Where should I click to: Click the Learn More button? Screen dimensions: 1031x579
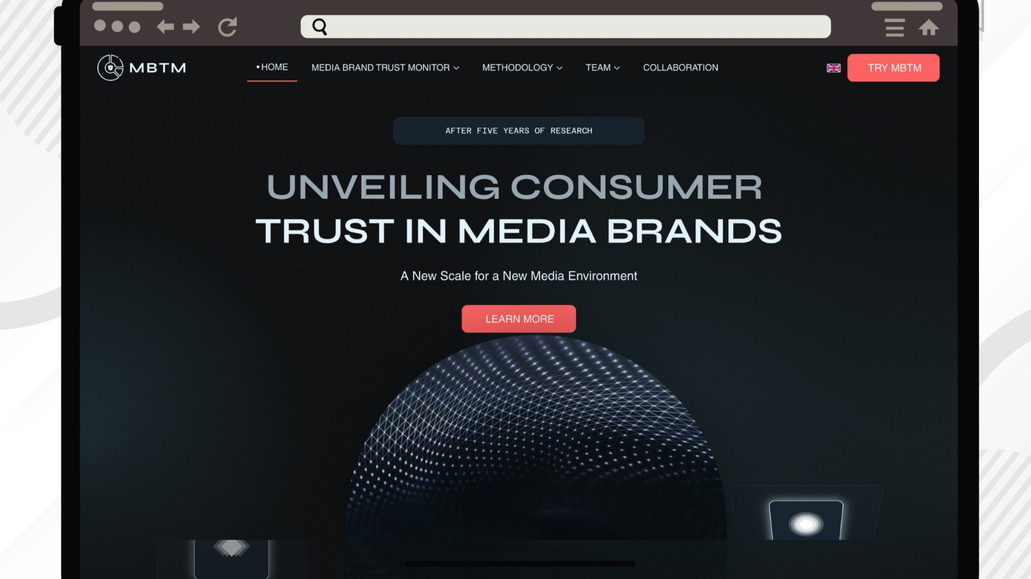(x=519, y=319)
